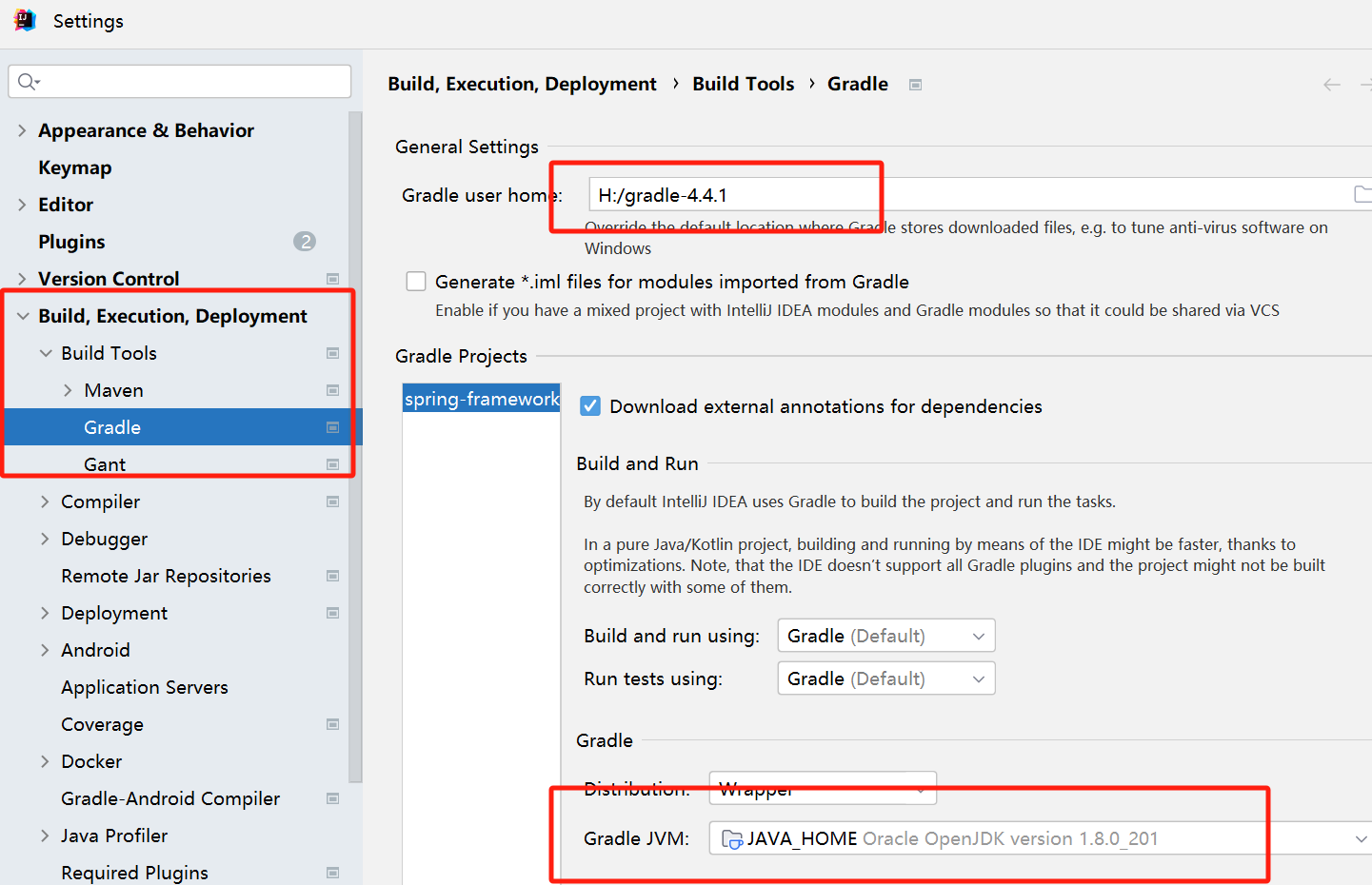Click project-level marker icon beside Build Tools

coord(333,353)
